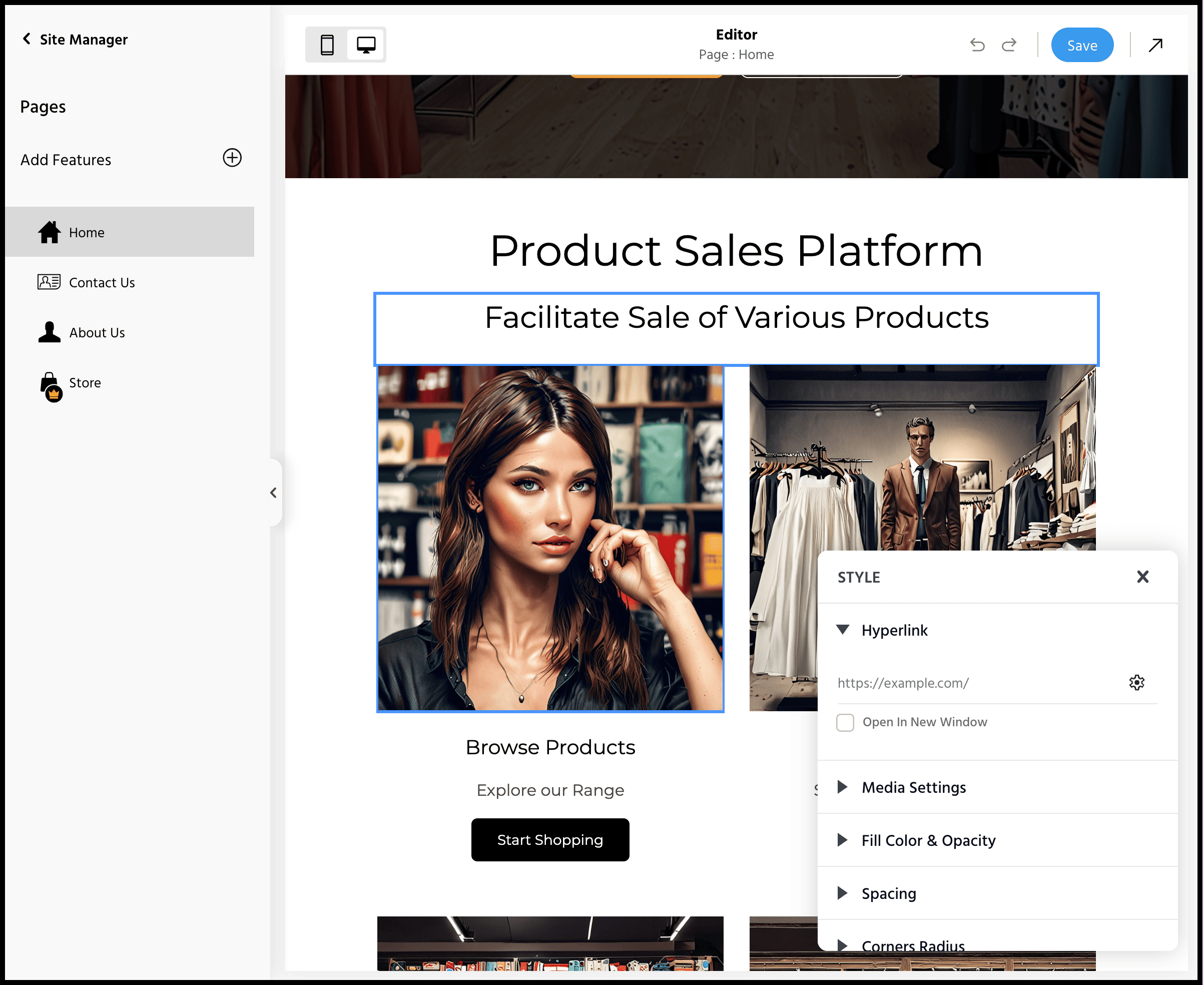
Task: Open hyperlink settings gear icon
Action: [x=1136, y=683]
